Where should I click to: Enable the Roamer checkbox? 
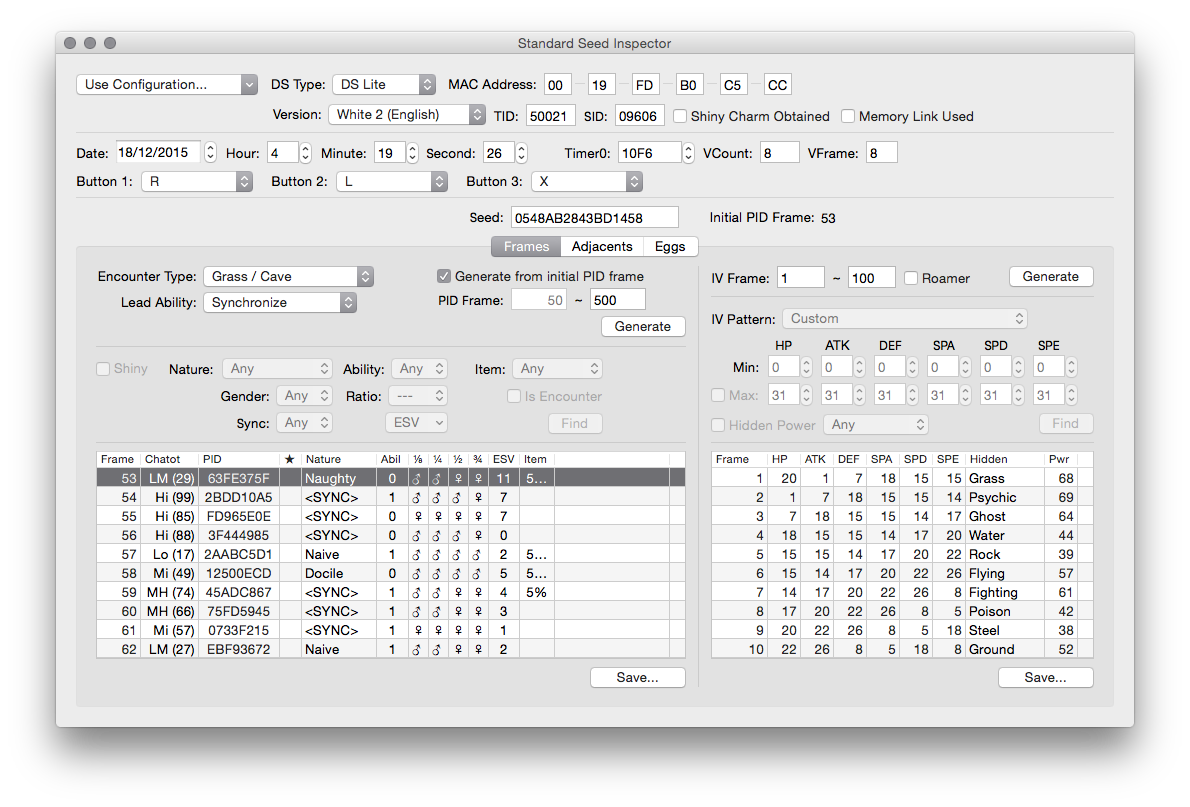pyautogui.click(x=911, y=278)
